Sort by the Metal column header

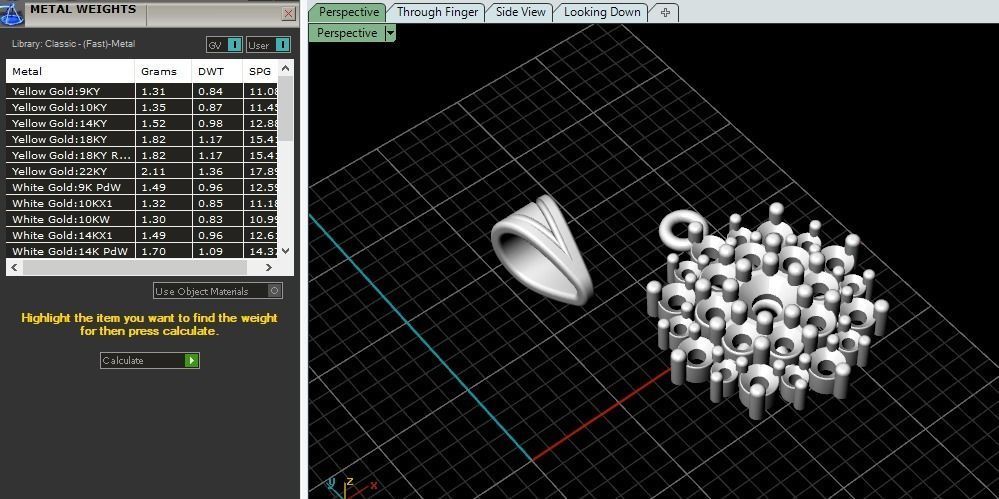[71, 71]
